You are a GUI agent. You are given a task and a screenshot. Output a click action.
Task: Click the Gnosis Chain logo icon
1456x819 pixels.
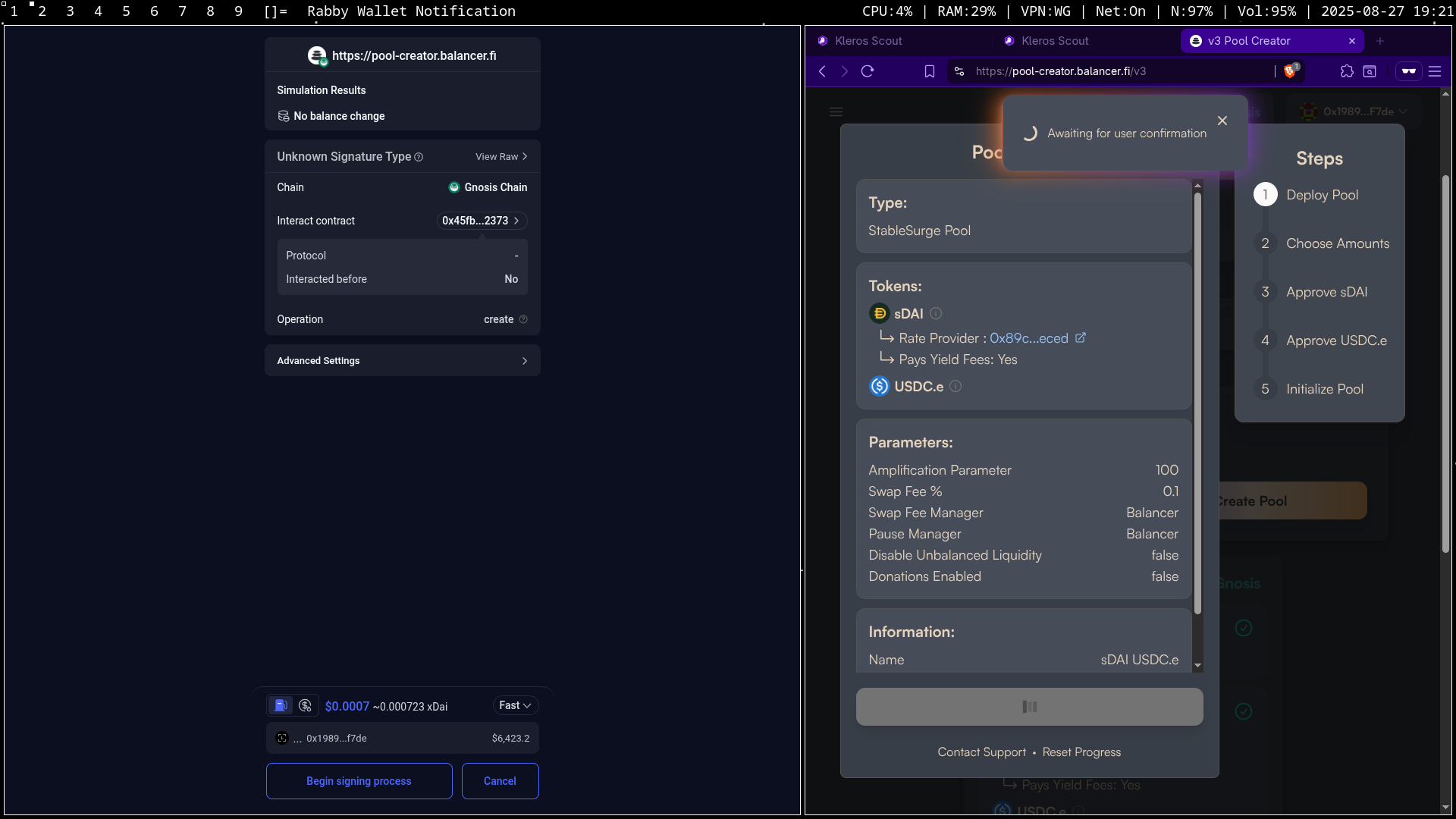(454, 187)
